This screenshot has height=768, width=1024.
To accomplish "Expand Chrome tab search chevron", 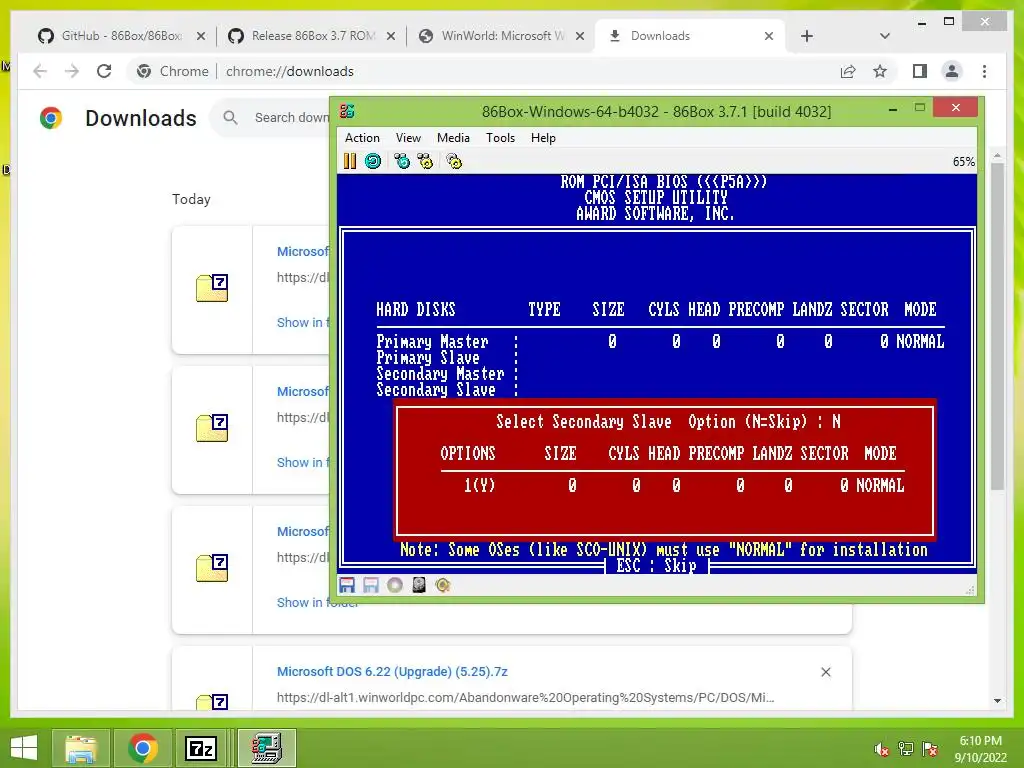I will pyautogui.click(x=884, y=36).
